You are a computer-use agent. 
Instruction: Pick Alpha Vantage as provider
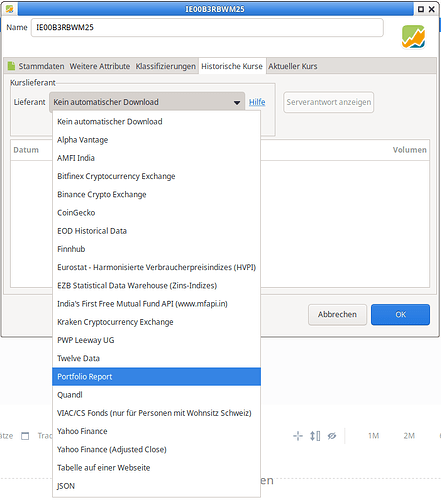(x=156, y=140)
